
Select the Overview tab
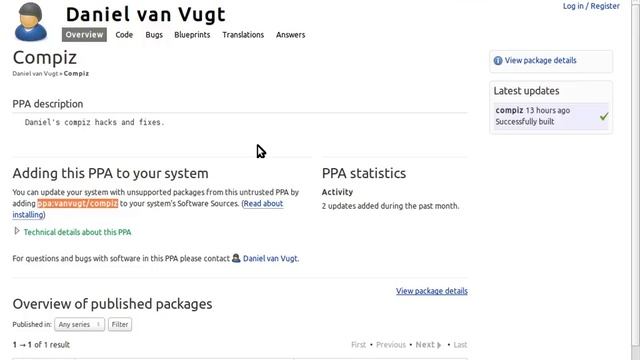point(84,35)
